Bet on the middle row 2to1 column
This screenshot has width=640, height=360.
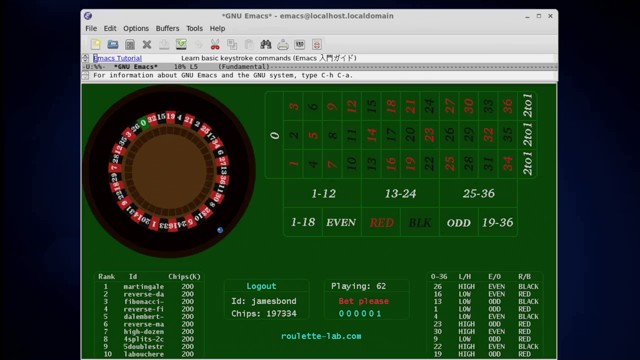point(527,135)
